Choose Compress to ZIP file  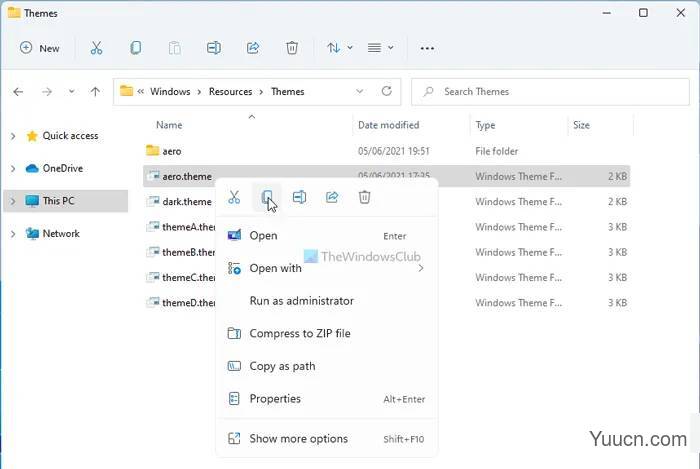(326, 333)
